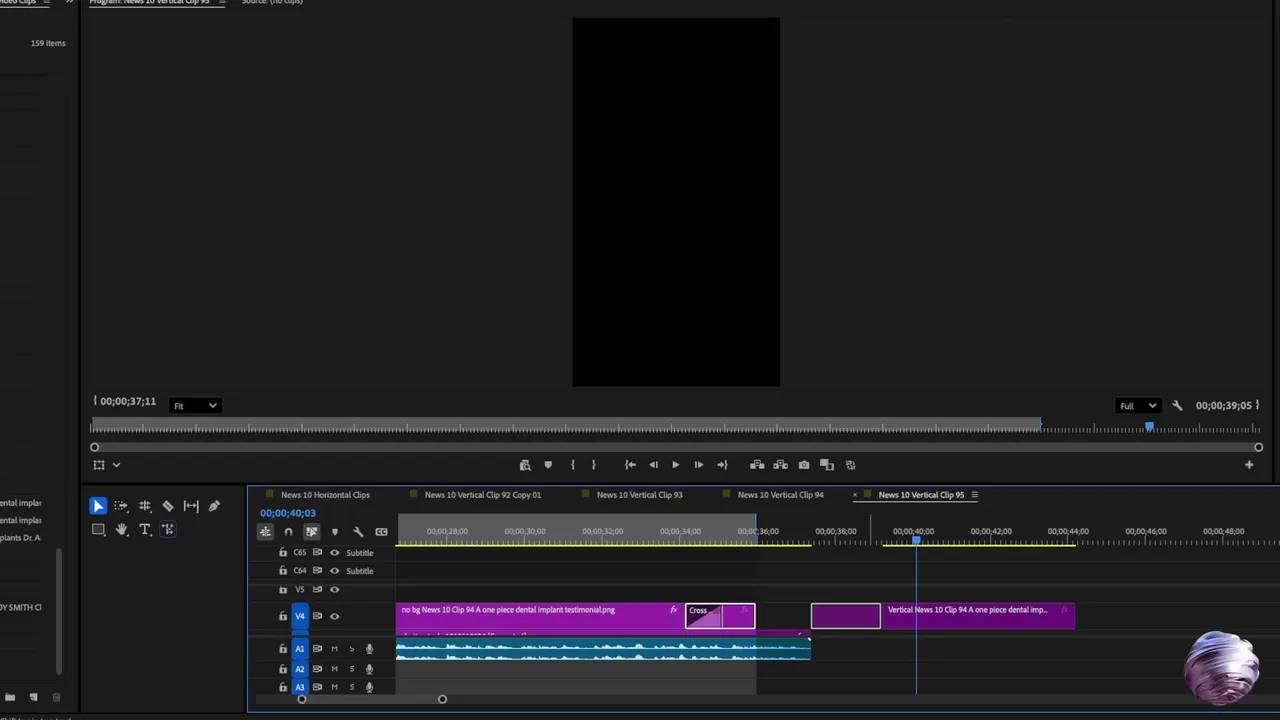
Task: Open the Fit zoom level dropdown
Action: pyautogui.click(x=194, y=405)
